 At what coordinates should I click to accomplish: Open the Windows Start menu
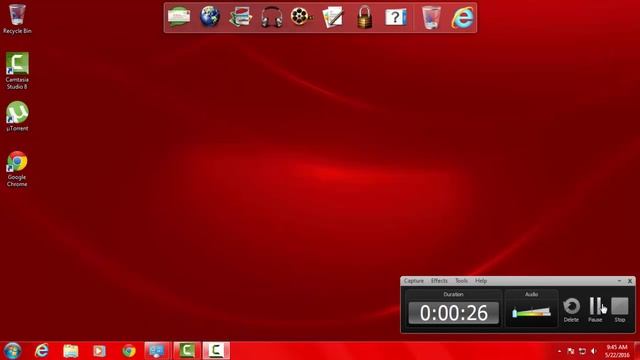click(12, 351)
